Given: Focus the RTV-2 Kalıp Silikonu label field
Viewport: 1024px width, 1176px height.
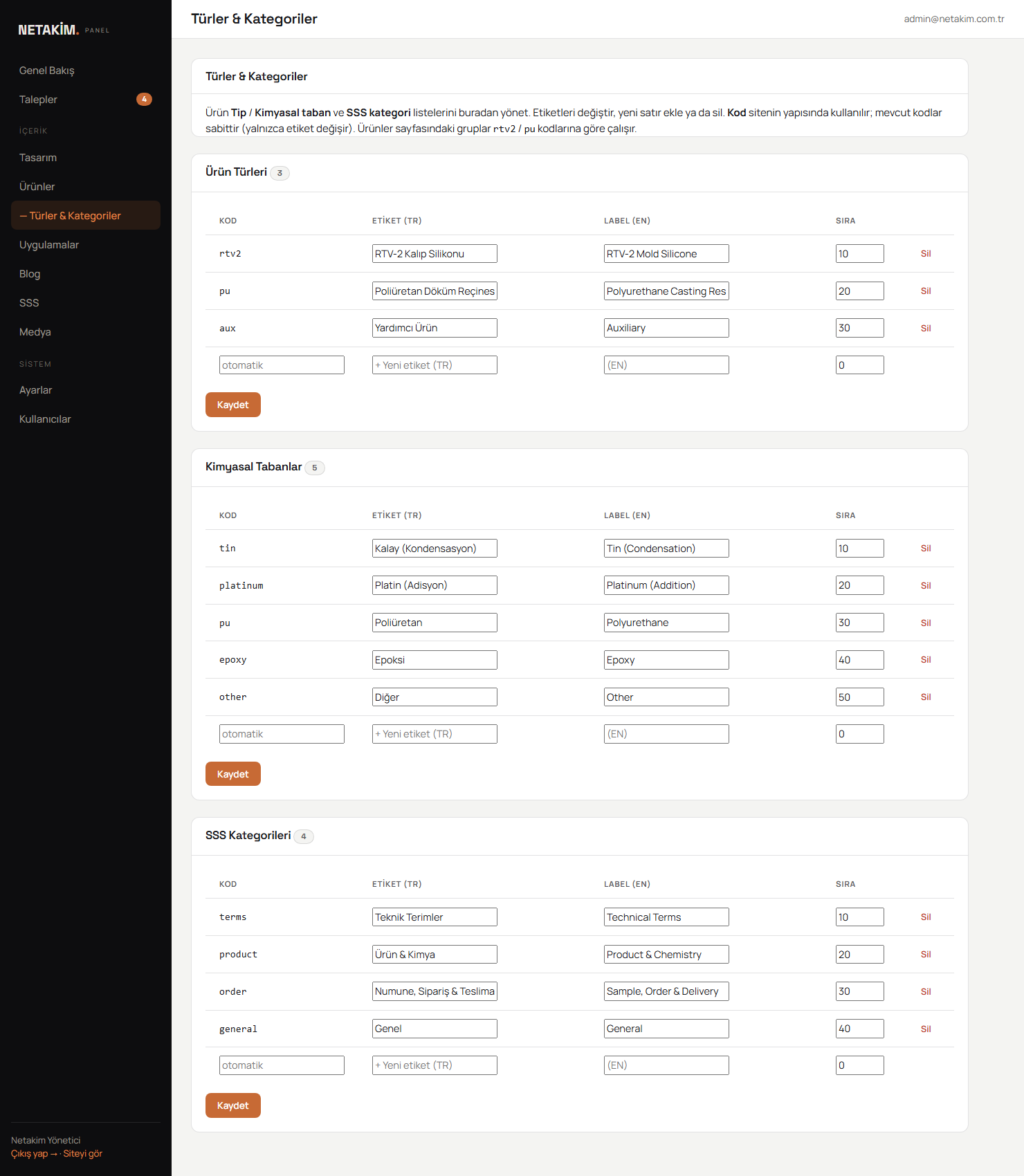Looking at the screenshot, I should (x=435, y=254).
